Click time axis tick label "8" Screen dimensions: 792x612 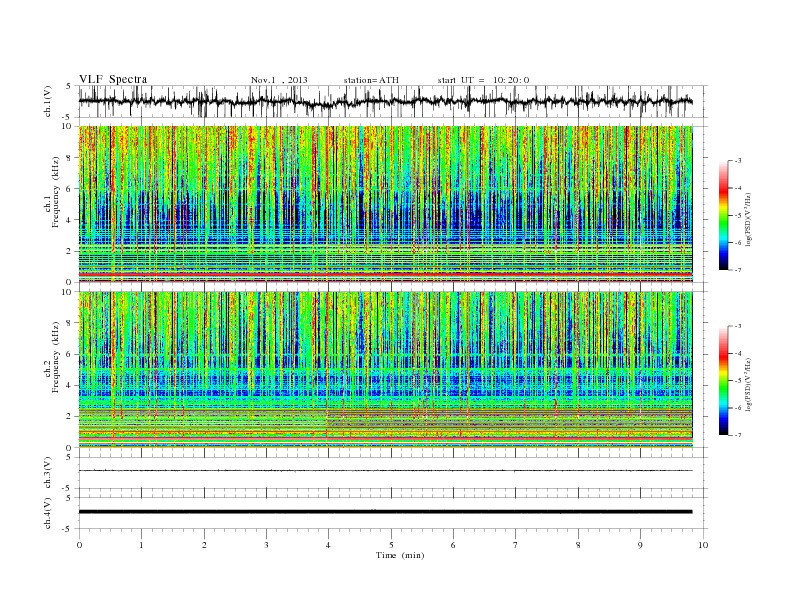pos(578,545)
